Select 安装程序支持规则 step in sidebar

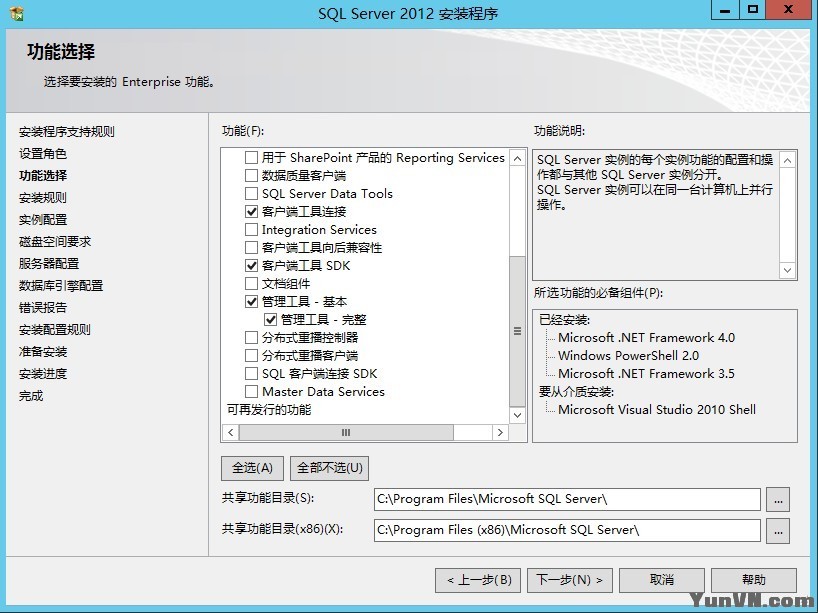67,131
